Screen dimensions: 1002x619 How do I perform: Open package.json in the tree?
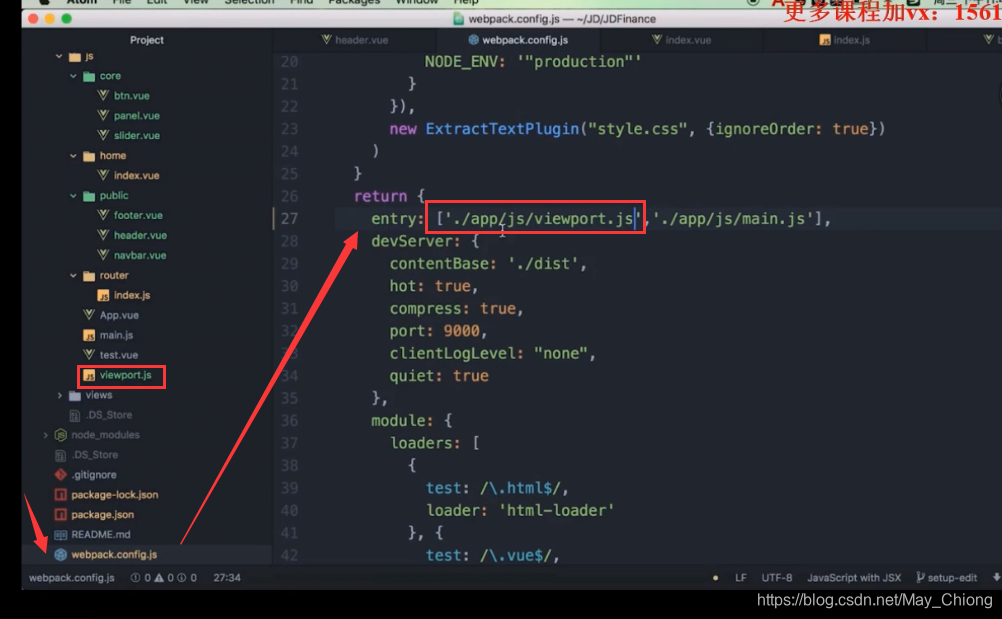[102, 515]
